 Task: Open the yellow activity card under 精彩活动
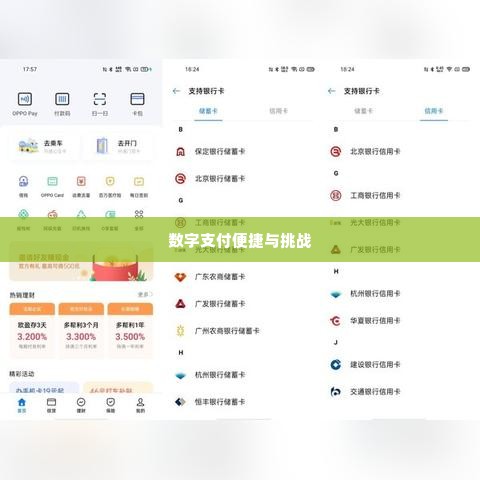[118, 388]
